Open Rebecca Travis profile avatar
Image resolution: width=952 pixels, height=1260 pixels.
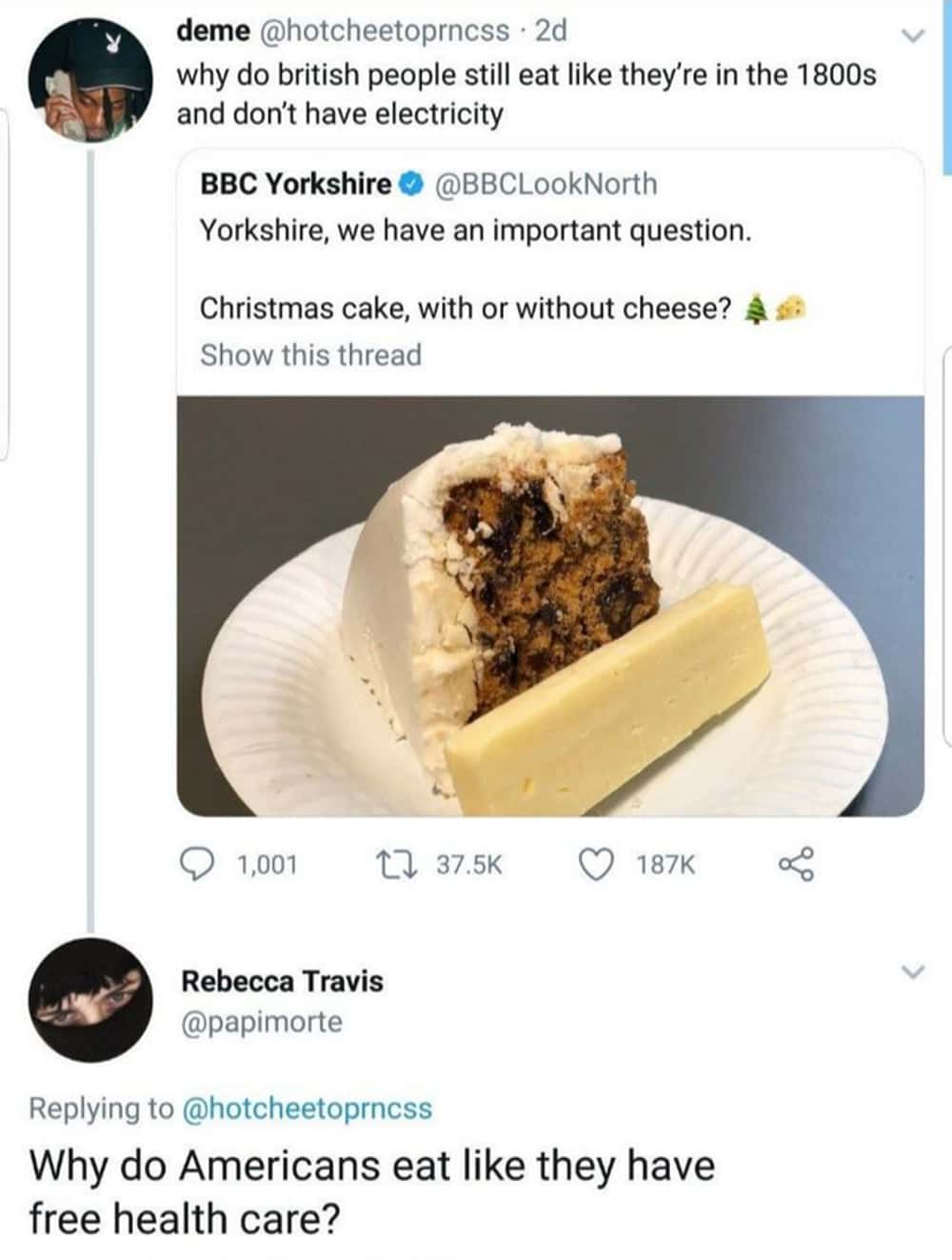click(x=90, y=1000)
